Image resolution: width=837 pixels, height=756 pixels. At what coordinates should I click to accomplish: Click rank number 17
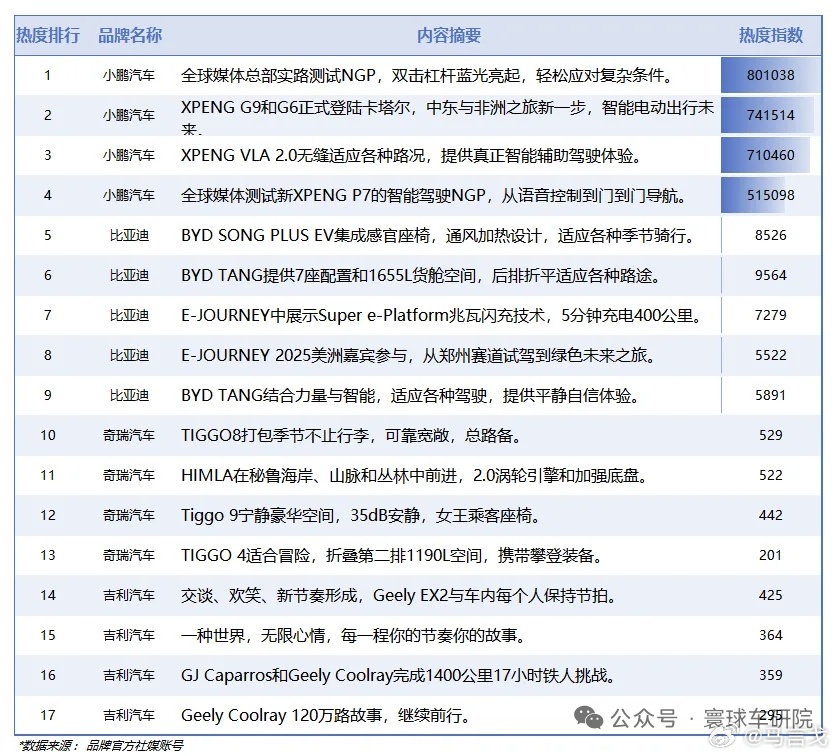[x=48, y=716]
